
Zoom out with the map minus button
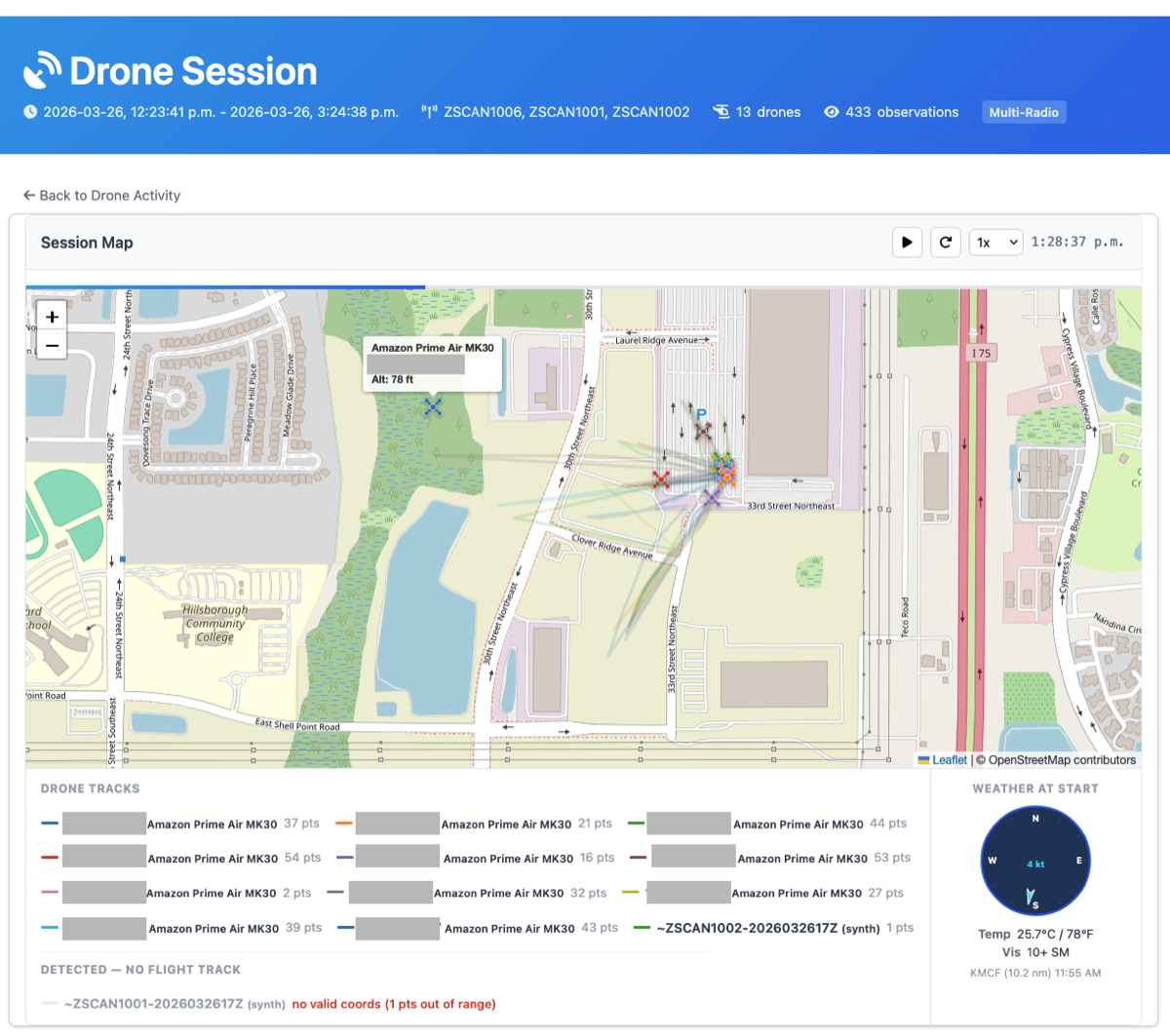point(51,344)
